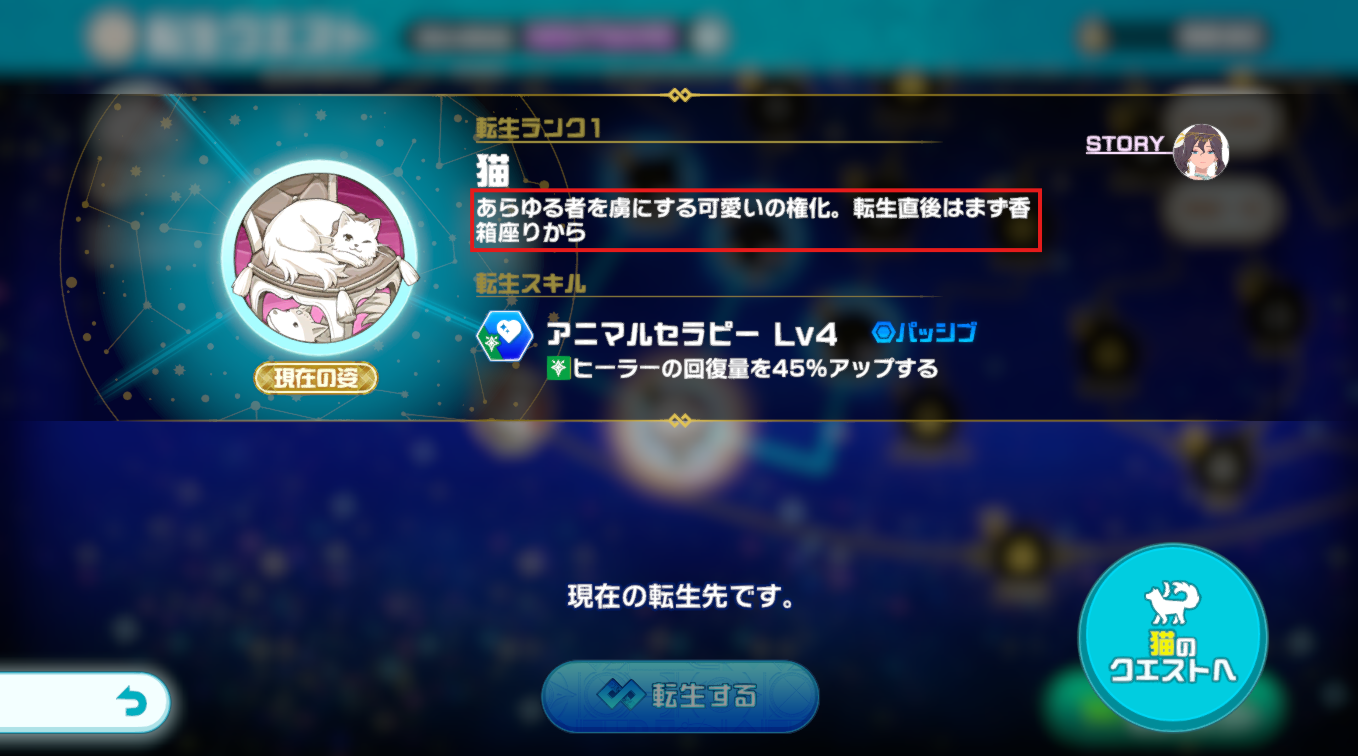The height and width of the screenshot is (756, 1358).
Task: Tap the 現在の姿 gold badge
Action: 315,378
